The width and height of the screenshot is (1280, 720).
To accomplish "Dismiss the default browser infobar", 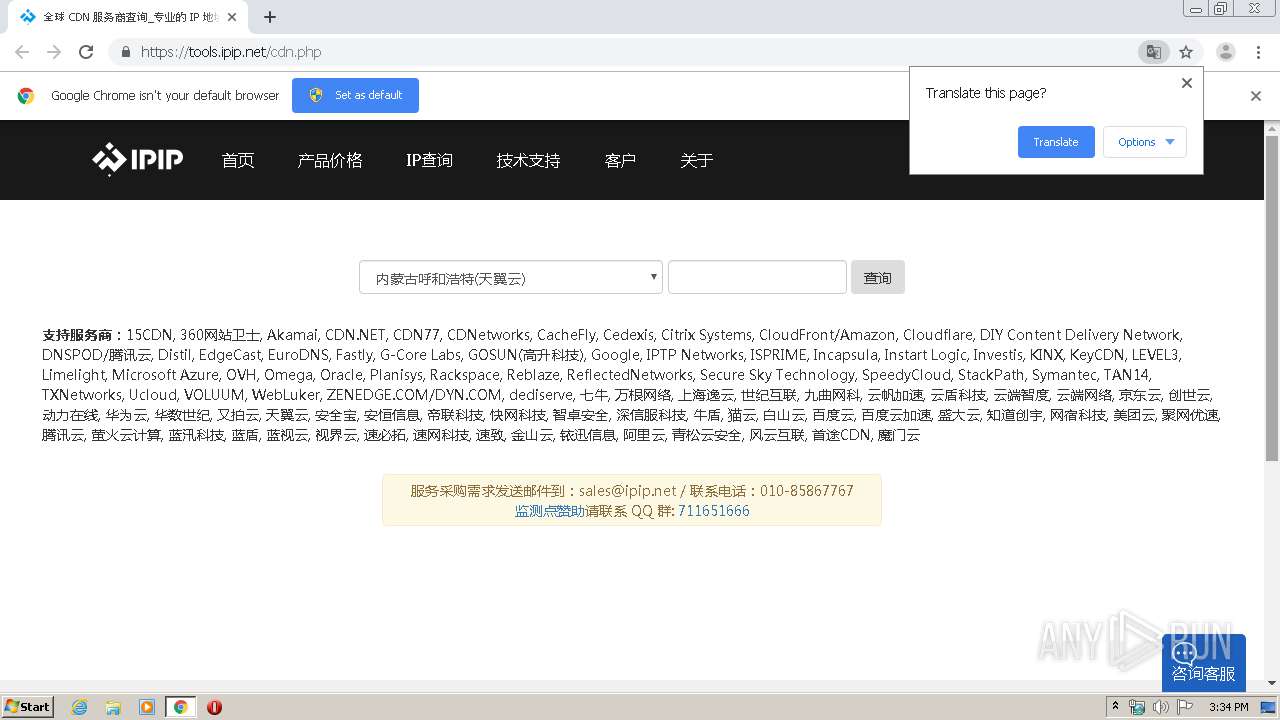I will (x=1256, y=96).
